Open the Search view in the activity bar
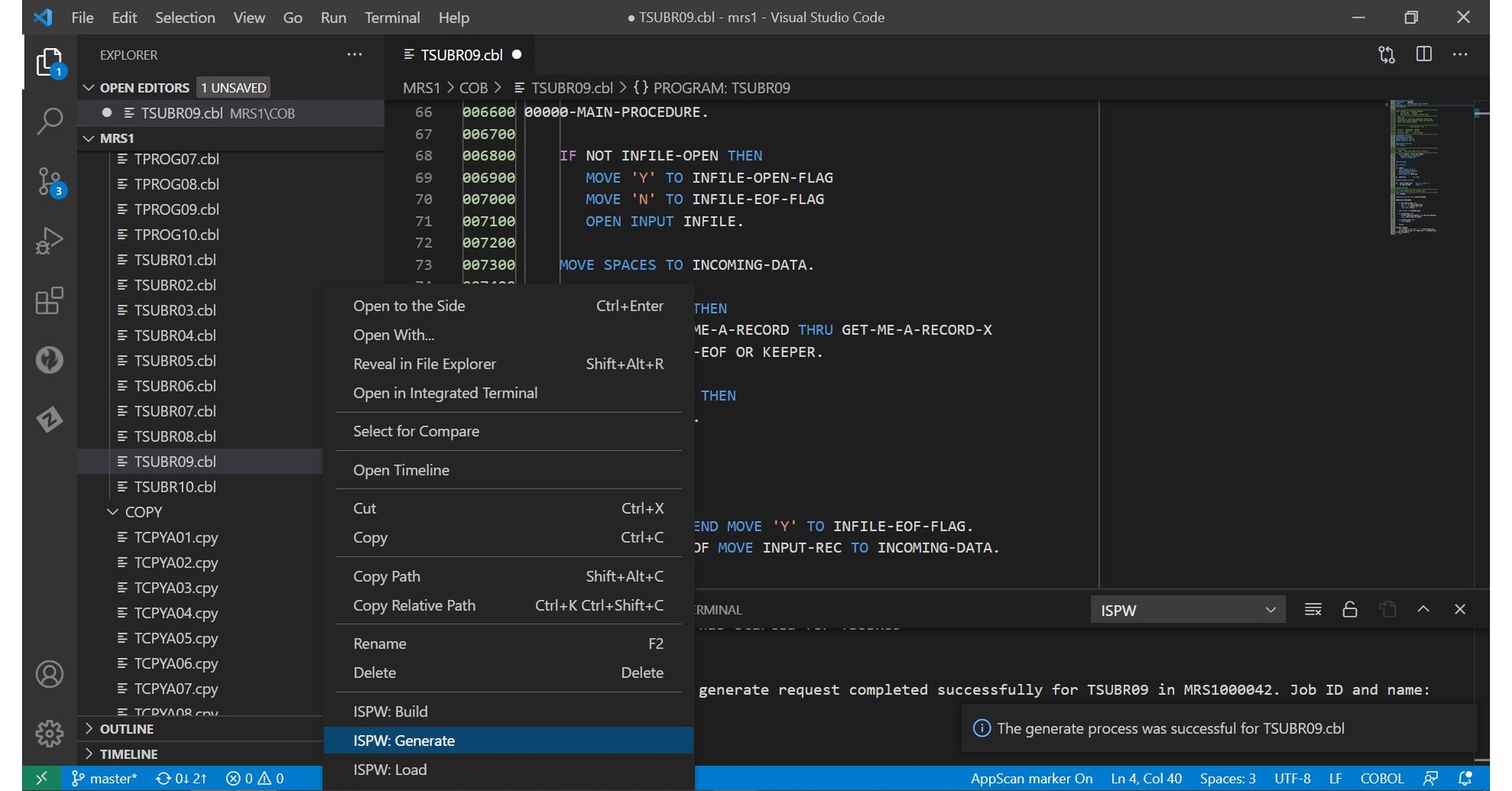The width and height of the screenshot is (1512, 791). coord(49,122)
